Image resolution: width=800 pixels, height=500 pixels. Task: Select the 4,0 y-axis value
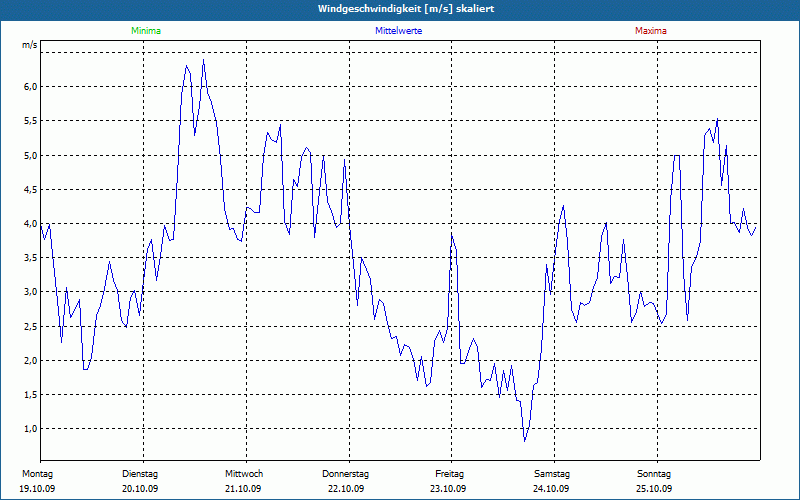pos(31,223)
